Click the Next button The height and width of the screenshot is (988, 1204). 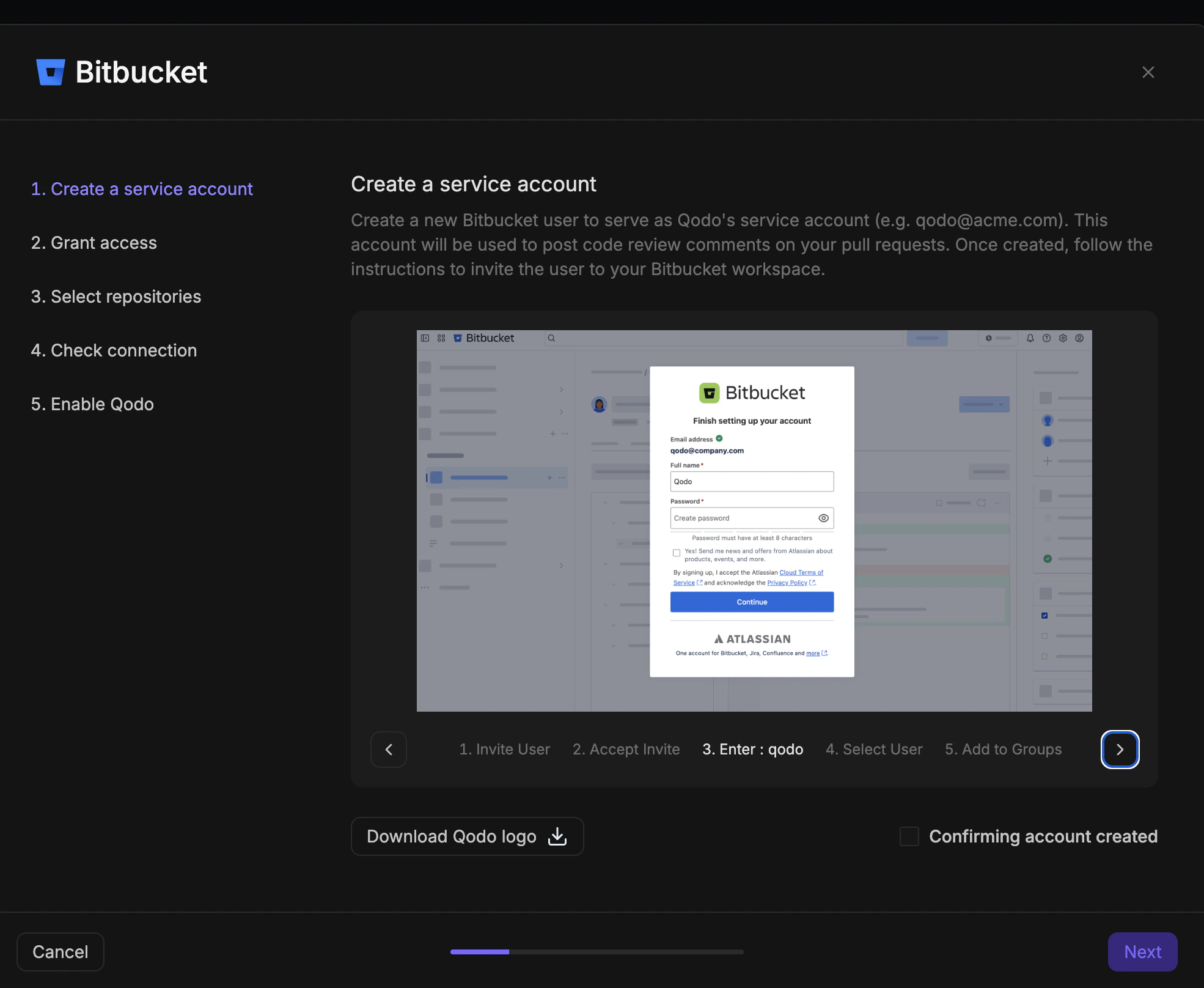pyautogui.click(x=1142, y=951)
